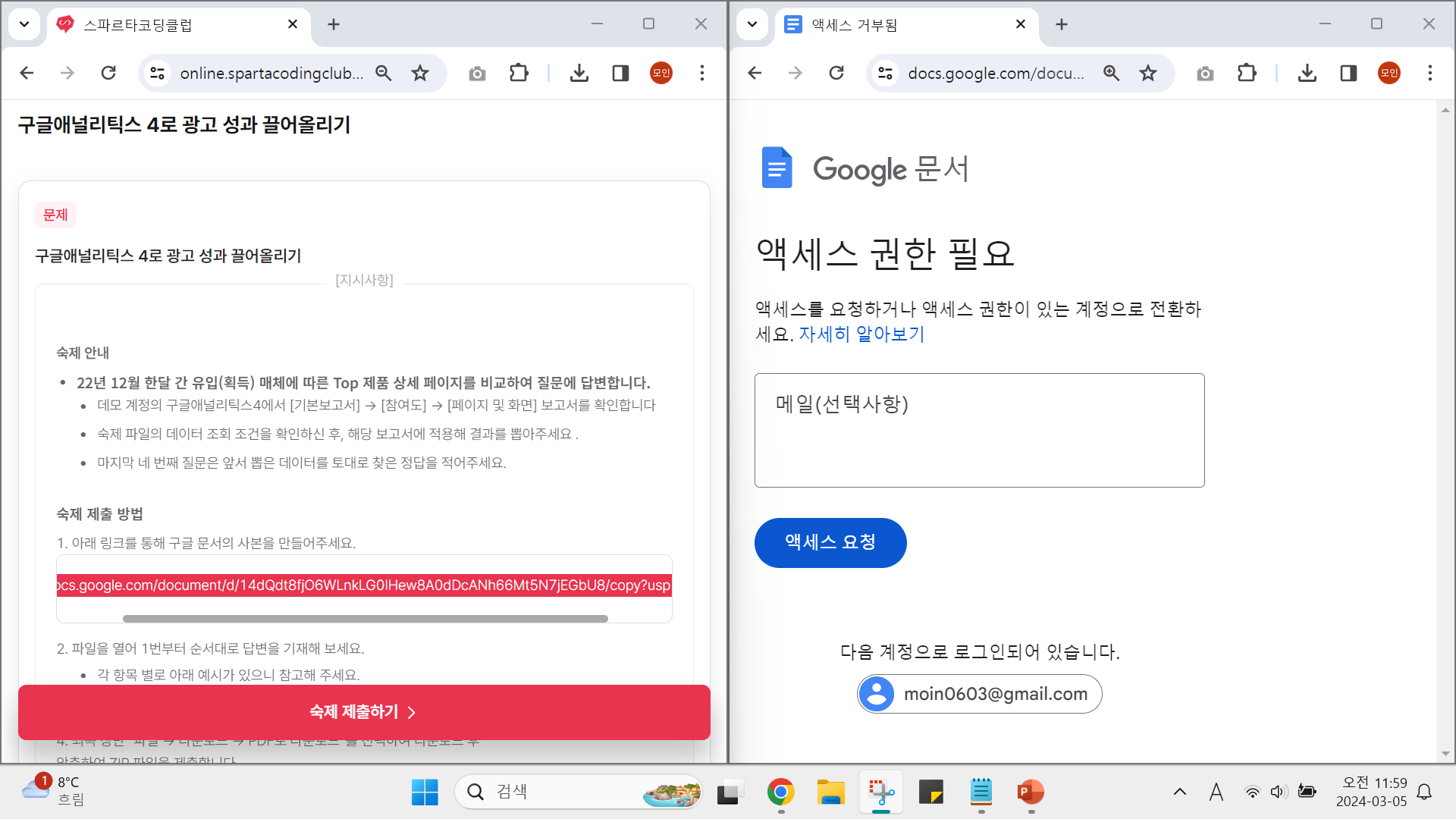Open Downloads in the Google Docs window
The width and height of the screenshot is (1456, 819).
pyautogui.click(x=1307, y=73)
